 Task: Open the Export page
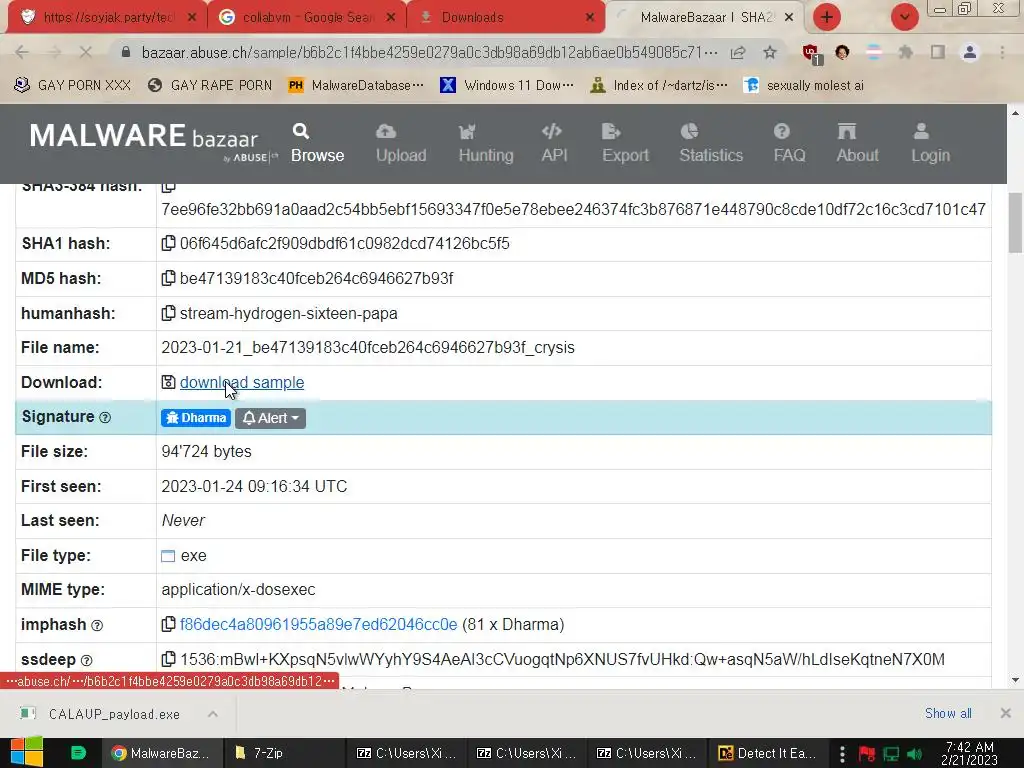[625, 143]
